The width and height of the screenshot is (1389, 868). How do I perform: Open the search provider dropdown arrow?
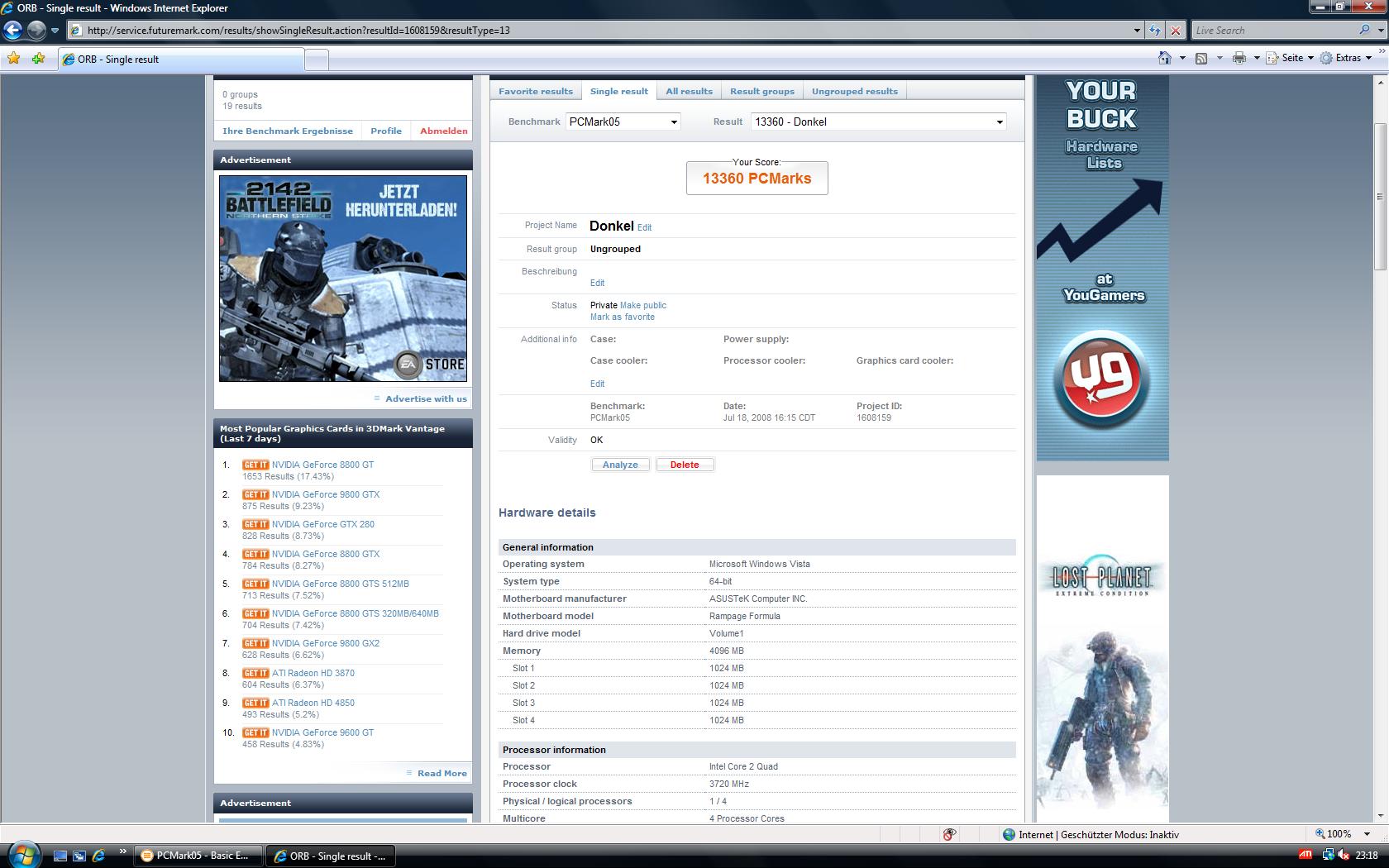pos(1379,31)
